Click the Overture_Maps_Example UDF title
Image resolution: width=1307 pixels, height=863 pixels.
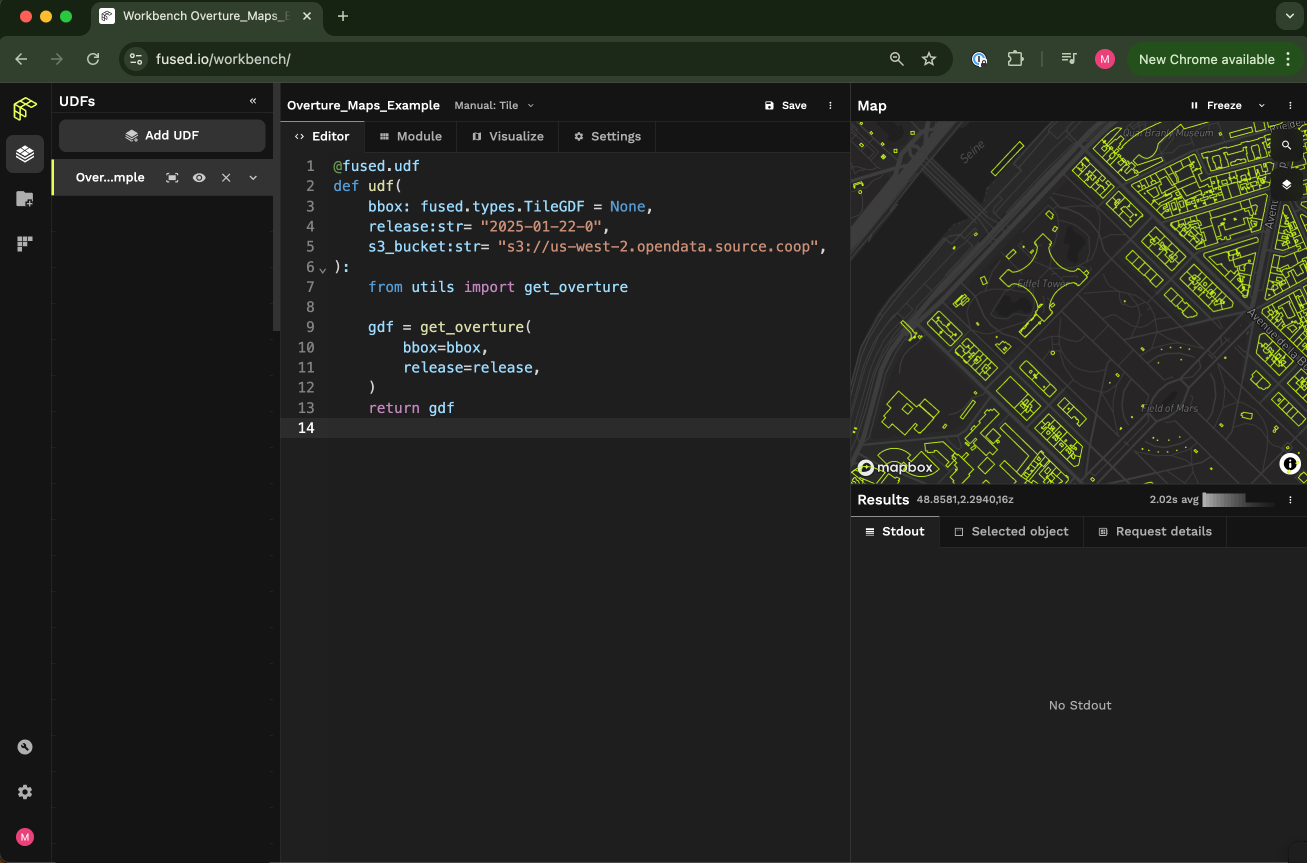coord(363,105)
